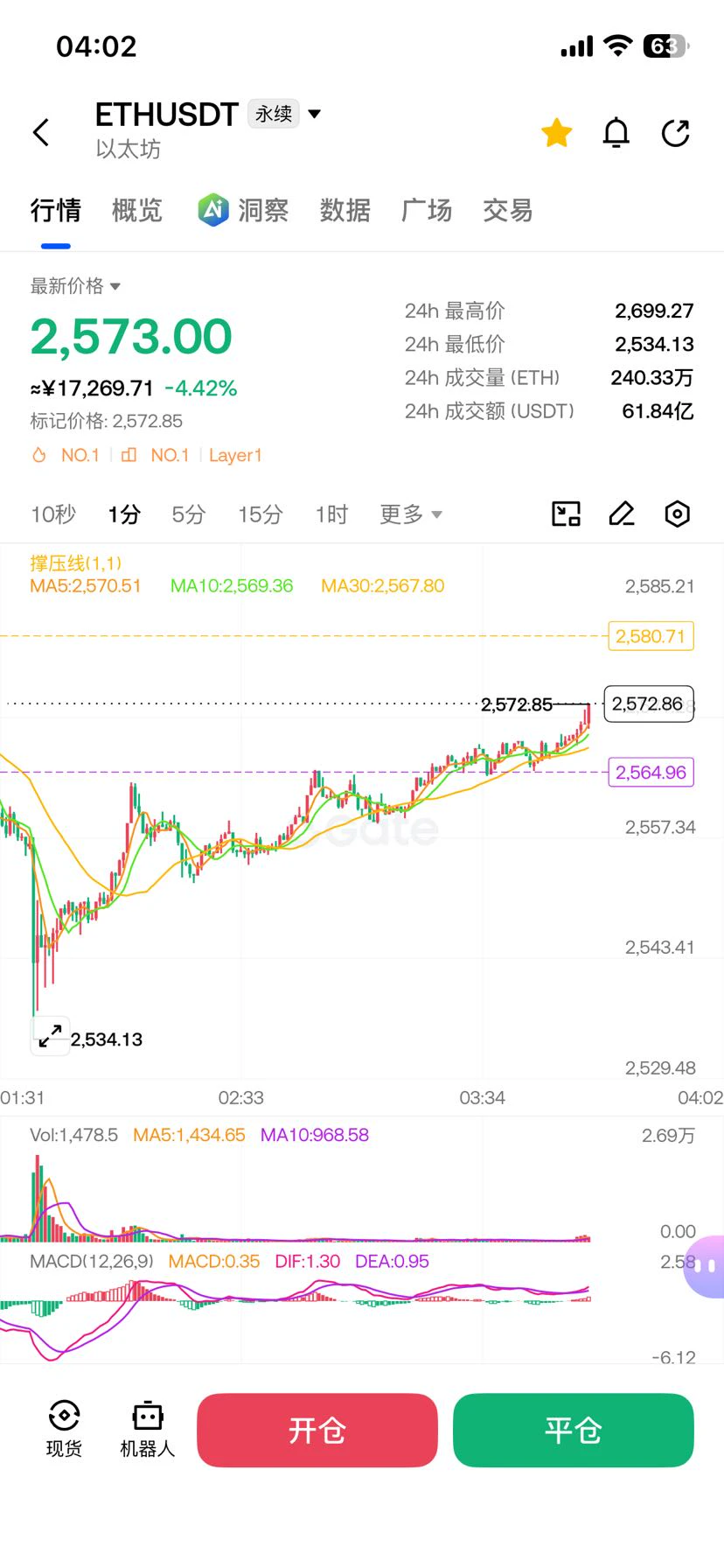Viewport: 724px width, 1568px height.
Task: Open the 机器人 trading bot icon
Action: [x=148, y=1429]
